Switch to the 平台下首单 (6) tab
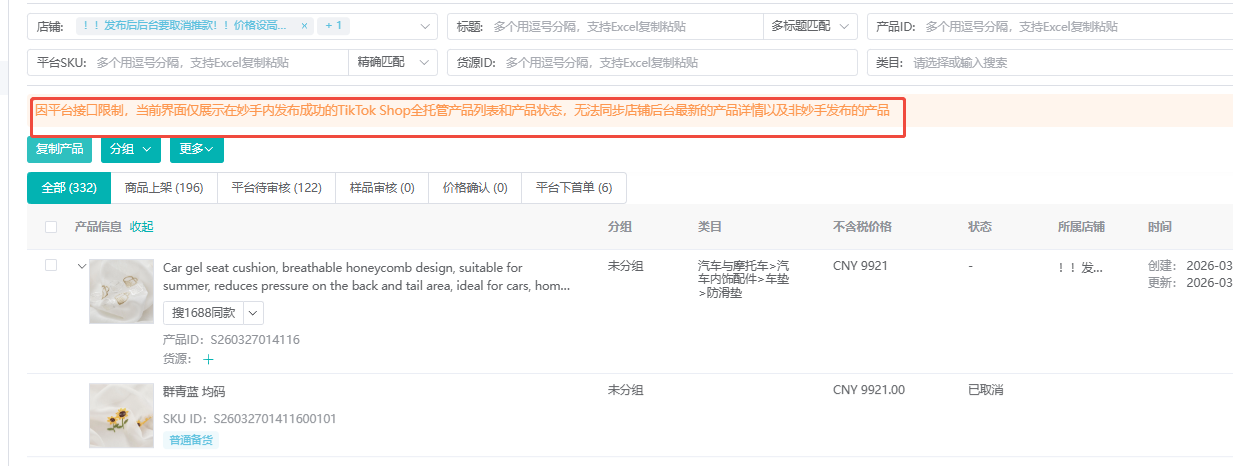The image size is (1233, 466). coord(574,188)
